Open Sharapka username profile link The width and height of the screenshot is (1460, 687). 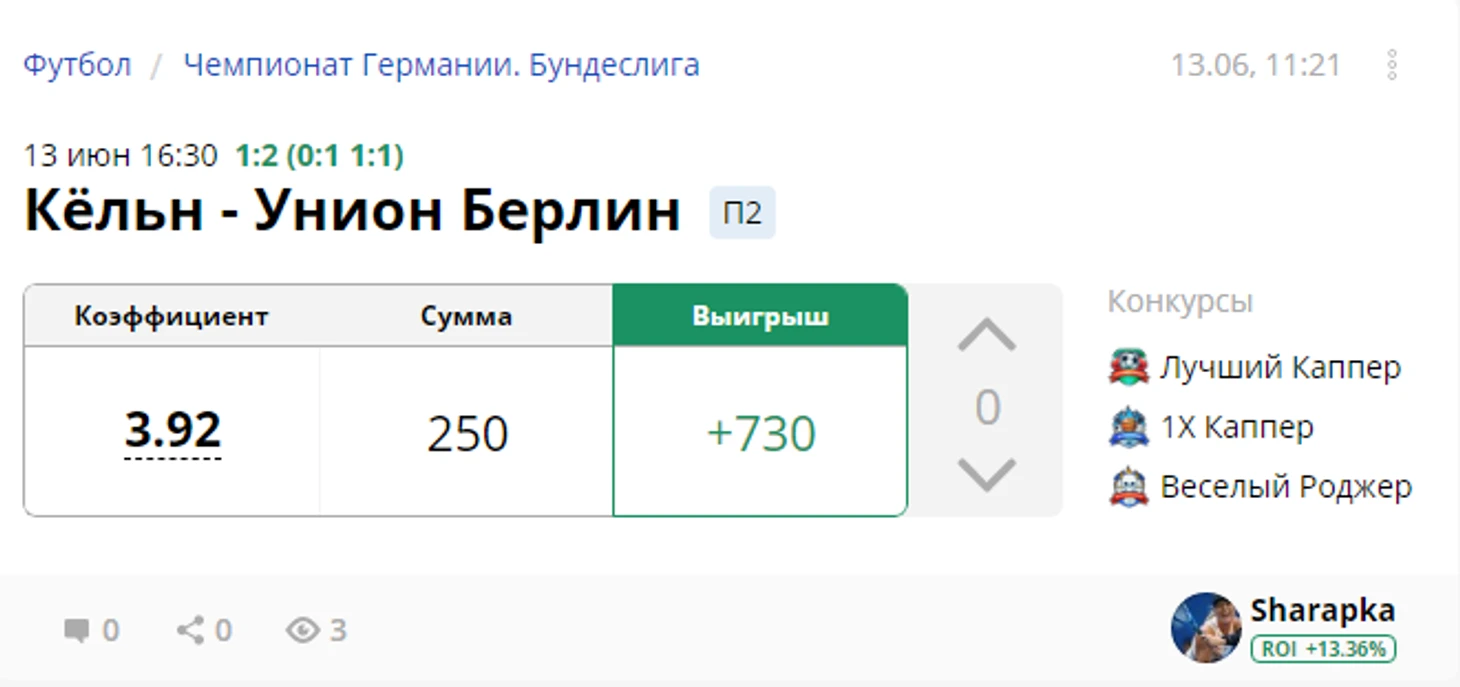click(x=1322, y=610)
